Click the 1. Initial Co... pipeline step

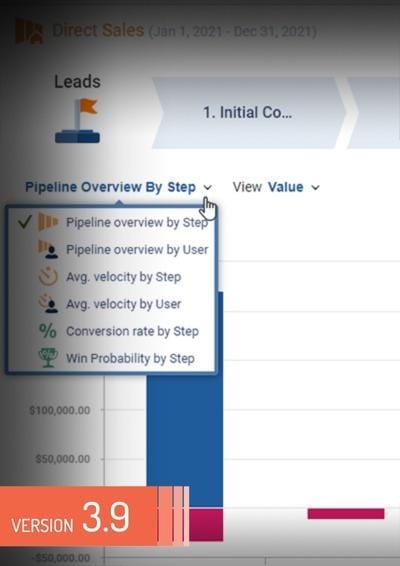pos(249,113)
